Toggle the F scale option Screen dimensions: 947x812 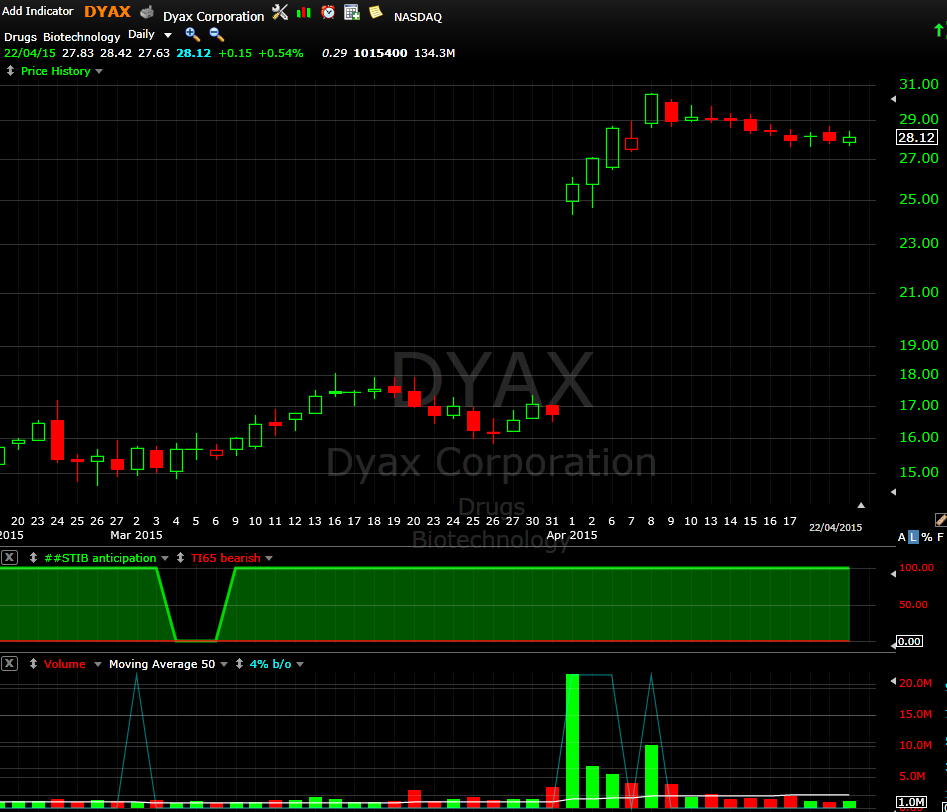point(940,537)
